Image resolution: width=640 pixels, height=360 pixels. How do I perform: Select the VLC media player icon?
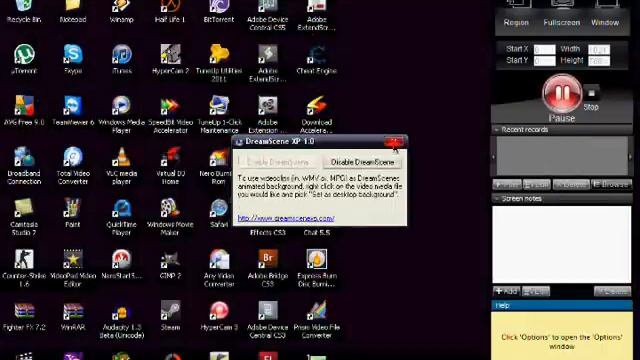(x=122, y=165)
